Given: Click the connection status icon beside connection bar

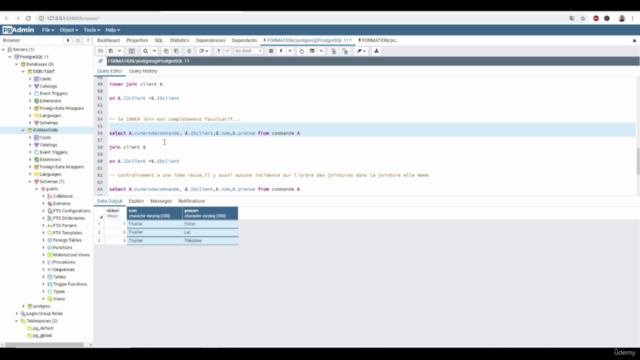Looking at the screenshot, I should (100, 61).
